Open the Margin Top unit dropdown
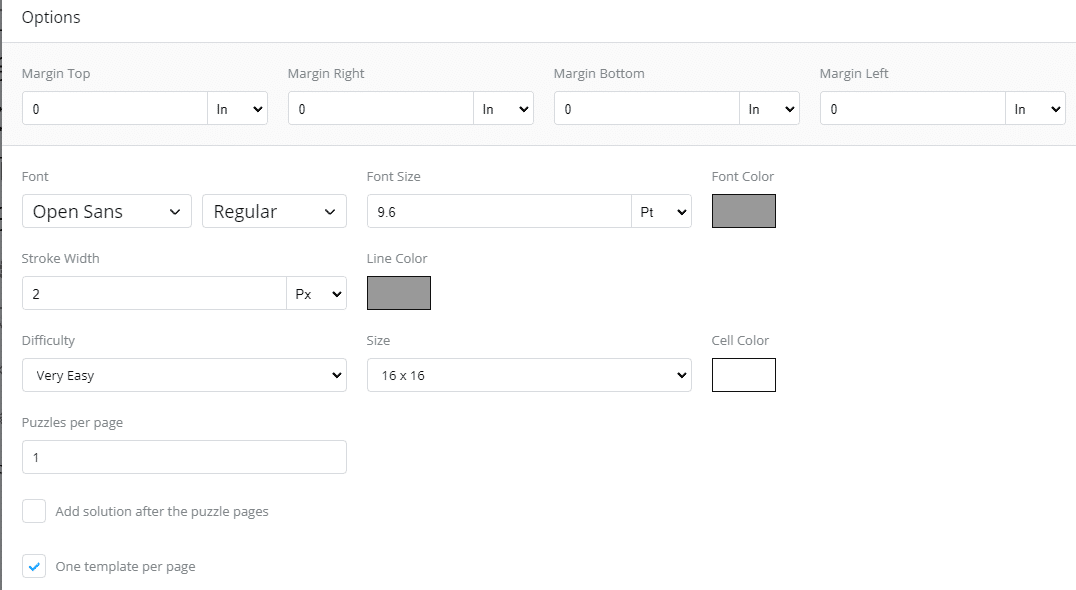 [237, 108]
